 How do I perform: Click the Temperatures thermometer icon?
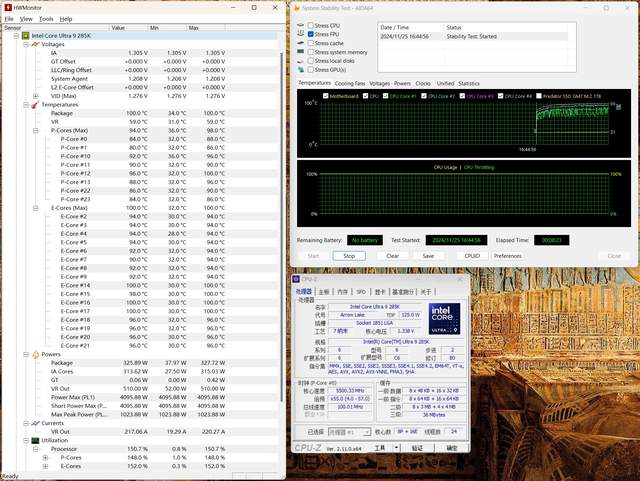tap(36, 104)
